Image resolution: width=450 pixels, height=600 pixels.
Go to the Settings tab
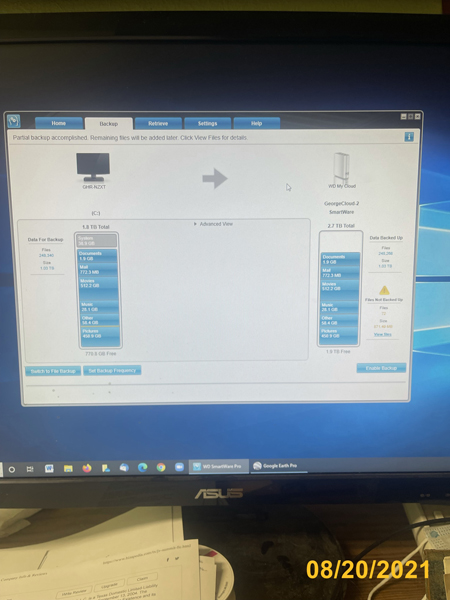(x=207, y=124)
